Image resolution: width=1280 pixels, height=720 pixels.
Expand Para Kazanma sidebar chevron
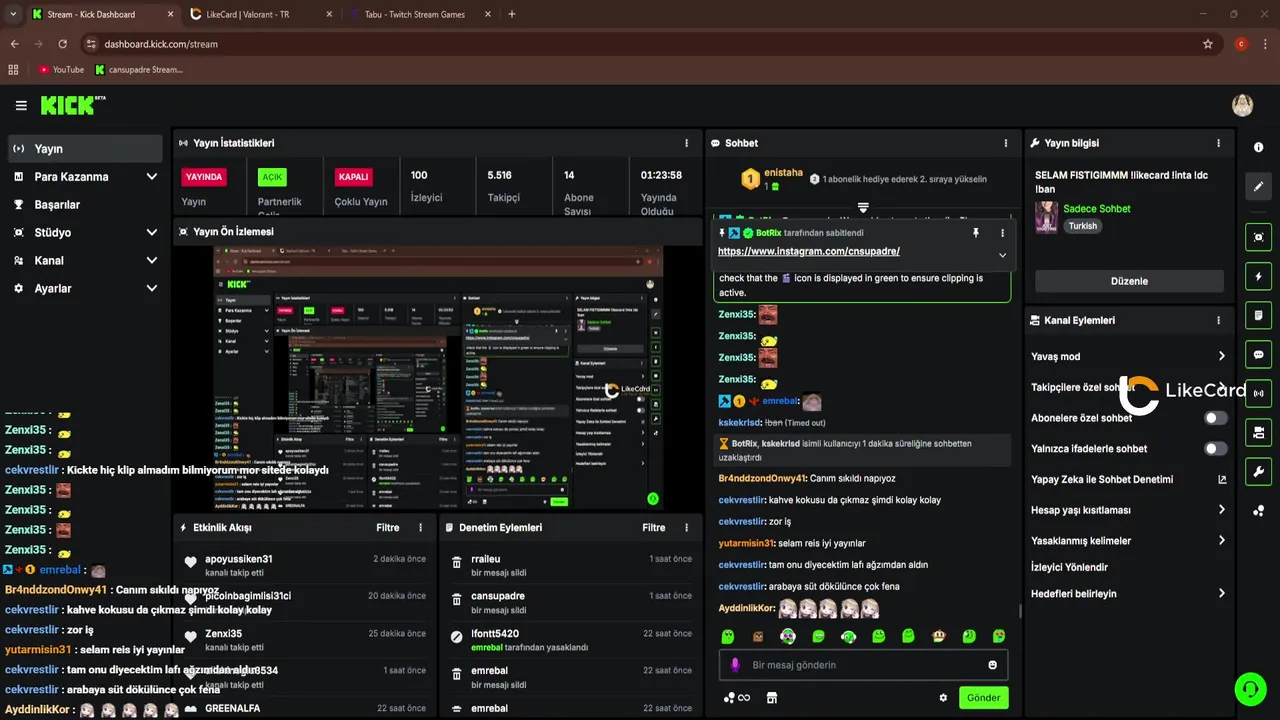(x=152, y=177)
